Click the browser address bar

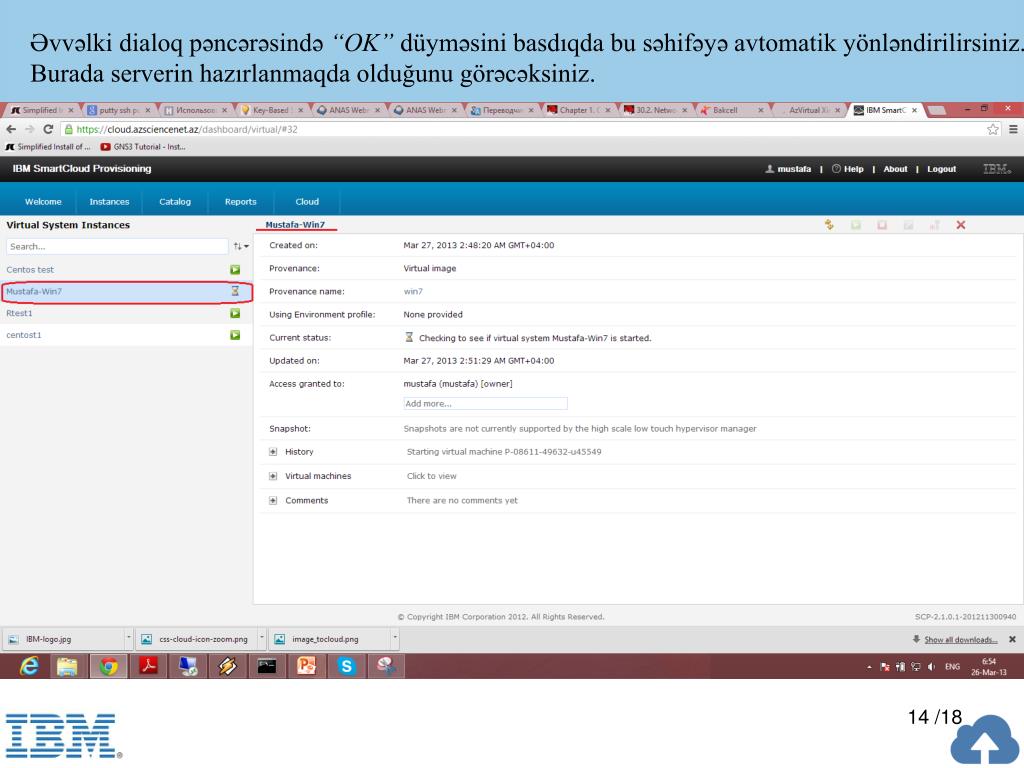coord(522,129)
